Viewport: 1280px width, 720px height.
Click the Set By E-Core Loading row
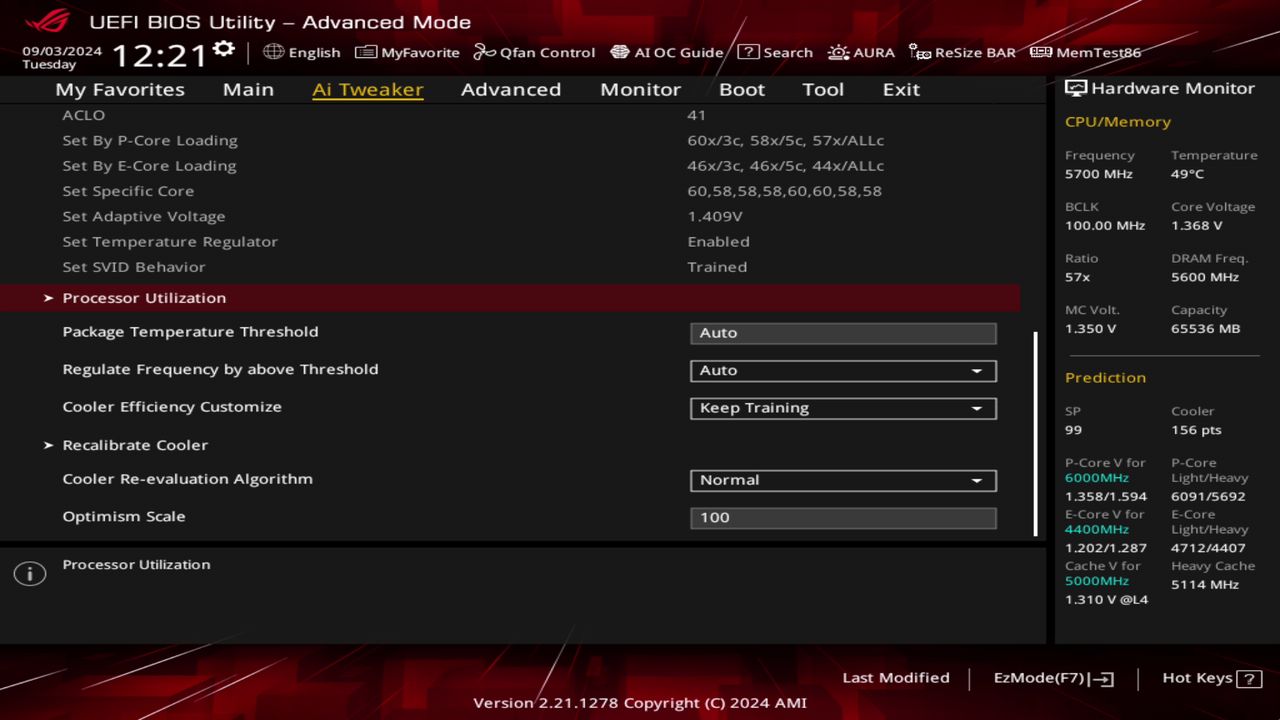tap(510, 166)
